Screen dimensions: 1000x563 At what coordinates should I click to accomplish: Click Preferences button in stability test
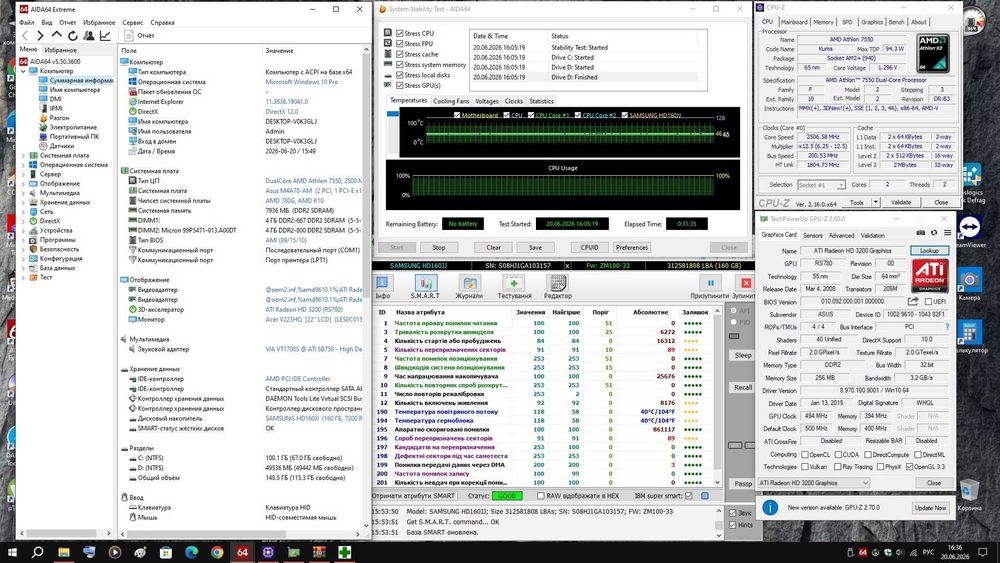[x=631, y=247]
